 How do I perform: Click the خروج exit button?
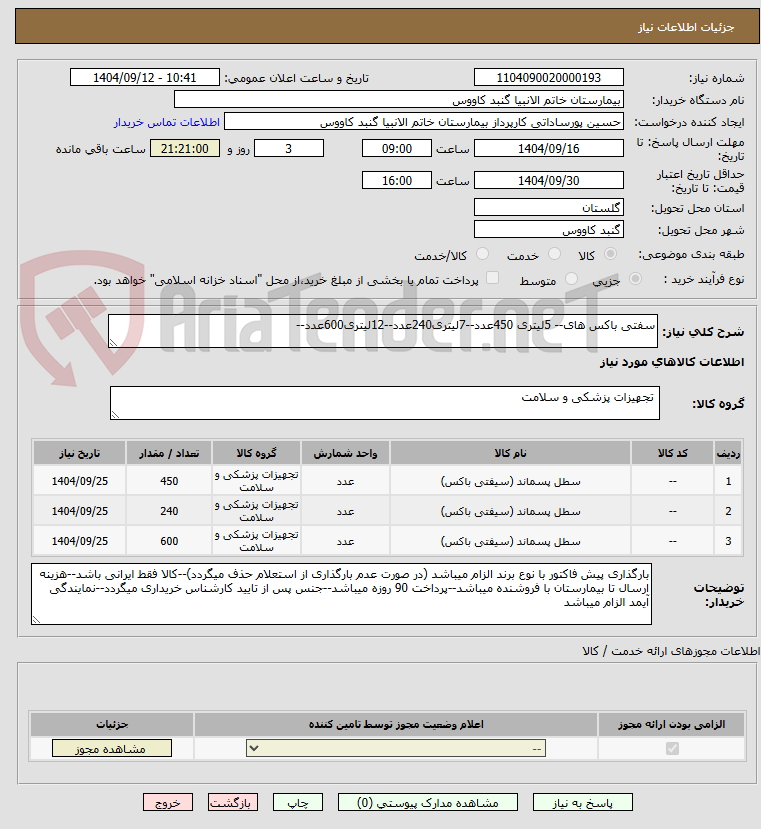tap(168, 803)
